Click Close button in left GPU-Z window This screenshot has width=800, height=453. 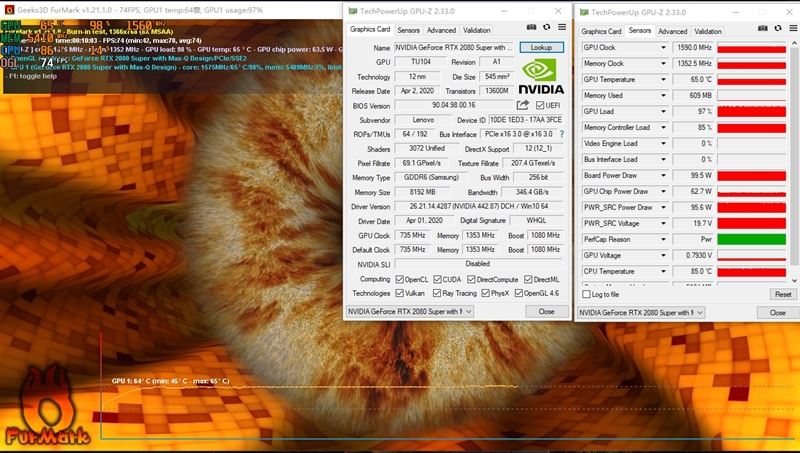click(546, 311)
